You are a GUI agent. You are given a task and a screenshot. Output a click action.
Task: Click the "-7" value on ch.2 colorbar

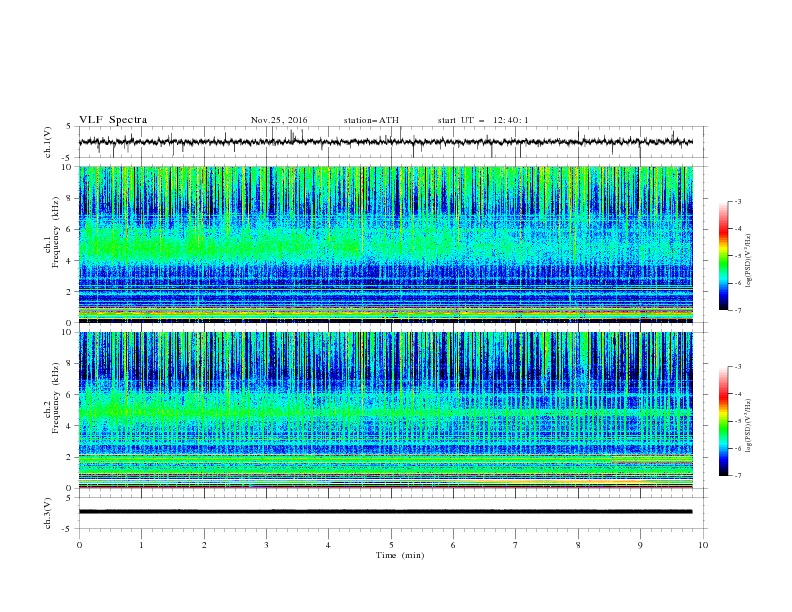(737, 476)
